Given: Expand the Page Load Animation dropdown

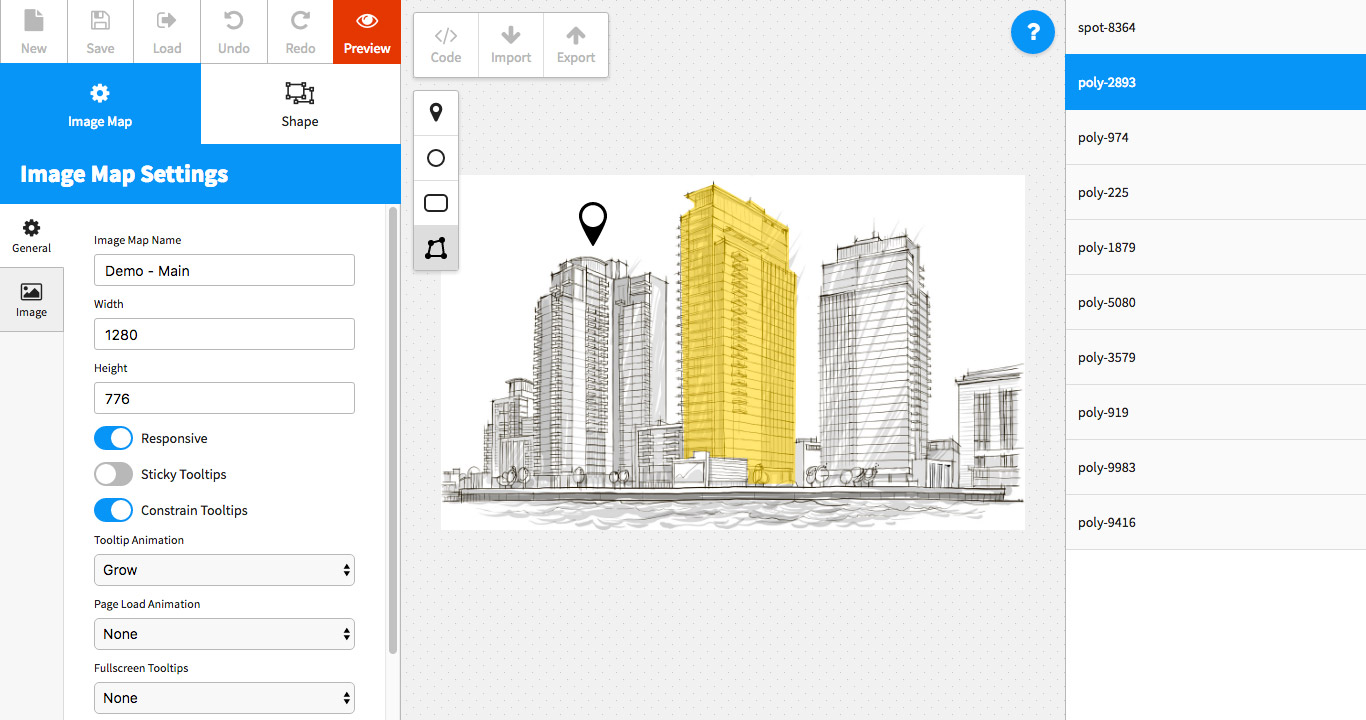Looking at the screenshot, I should click(x=224, y=634).
